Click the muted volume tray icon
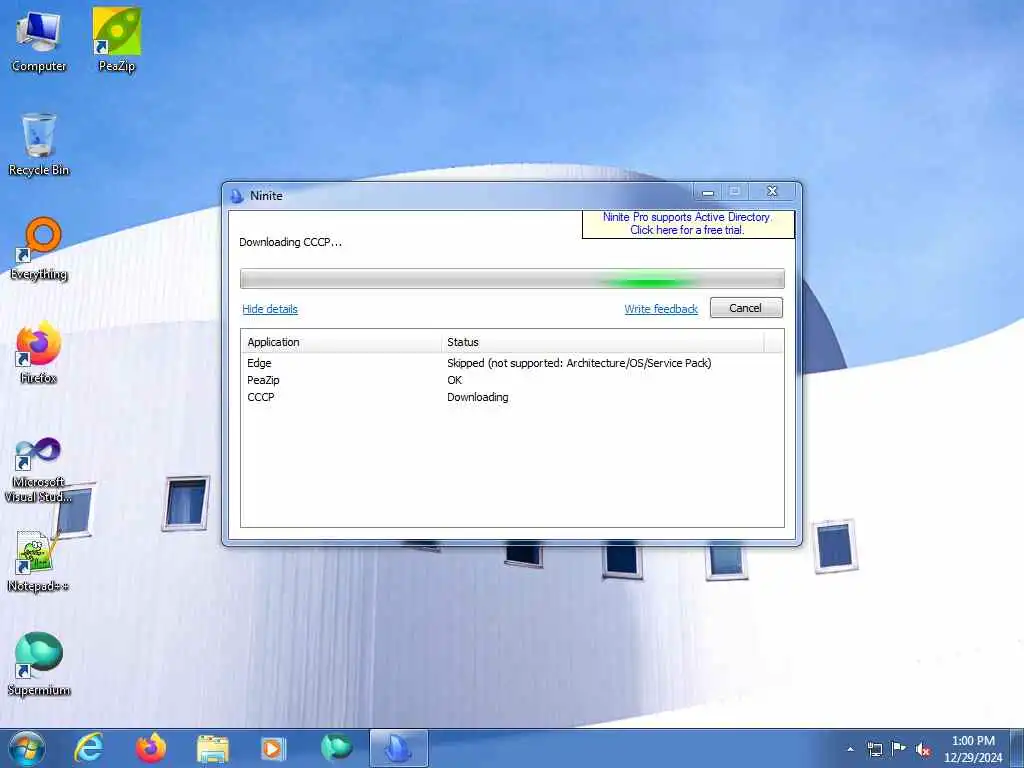Screen dimensions: 1024x768 tap(923, 749)
